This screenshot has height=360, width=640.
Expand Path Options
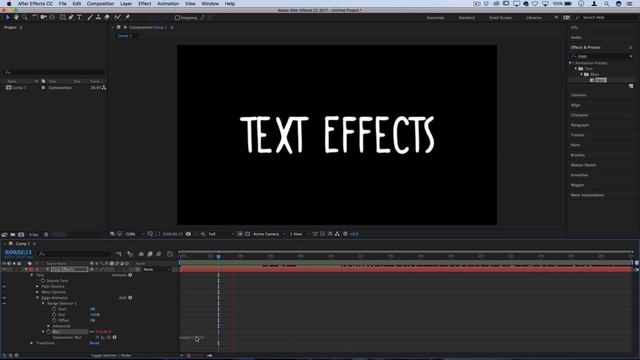(37, 287)
